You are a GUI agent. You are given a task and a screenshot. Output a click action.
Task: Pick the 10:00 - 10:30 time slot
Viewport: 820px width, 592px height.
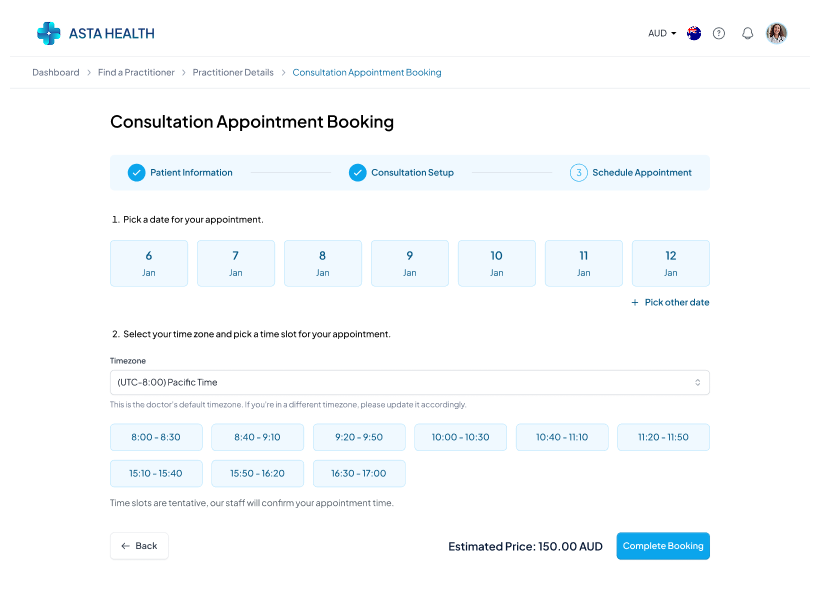pyautogui.click(x=460, y=437)
